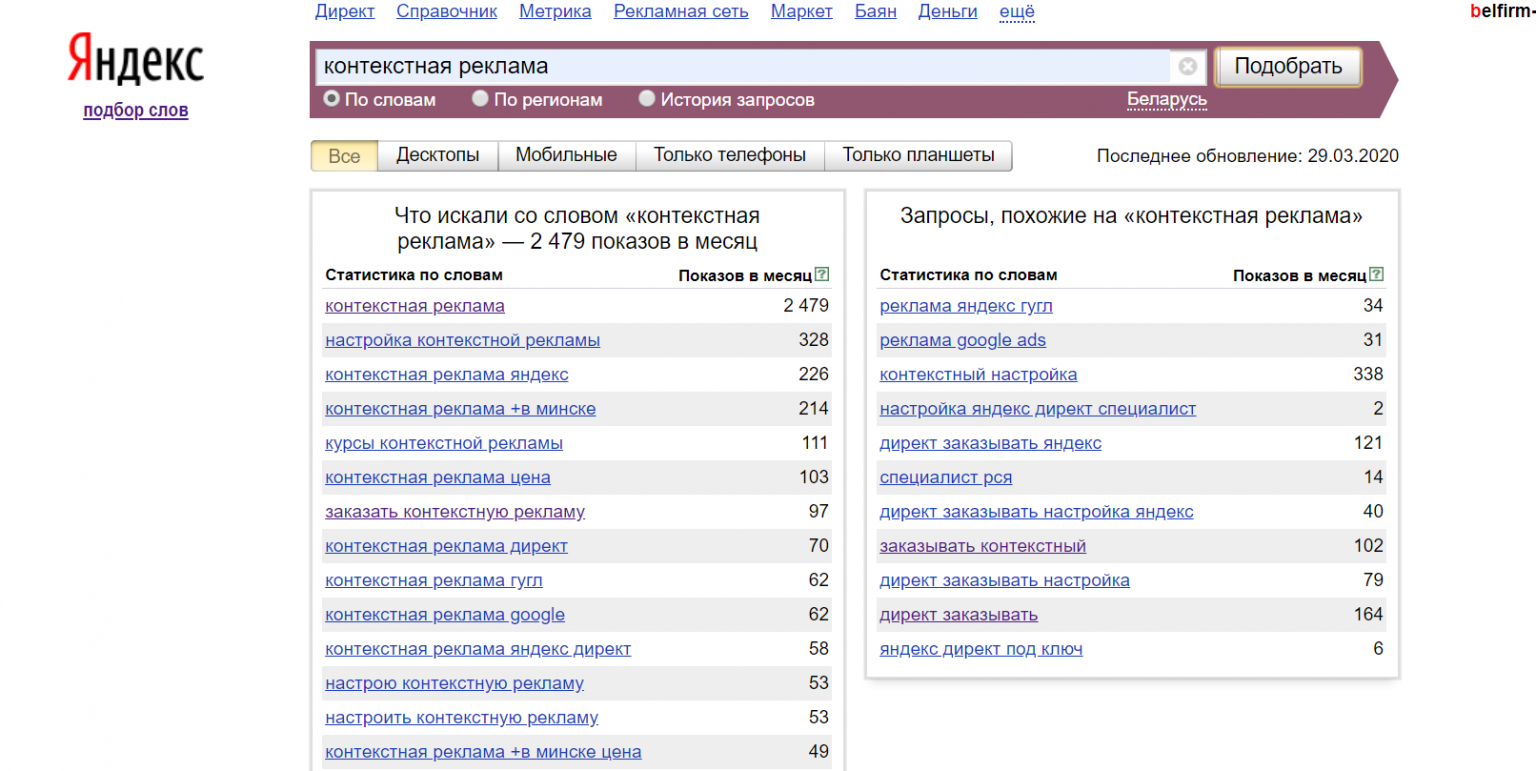This screenshot has height=771, width=1536.
Task: Click the 'реклама google ads' similar query
Action: coord(962,340)
